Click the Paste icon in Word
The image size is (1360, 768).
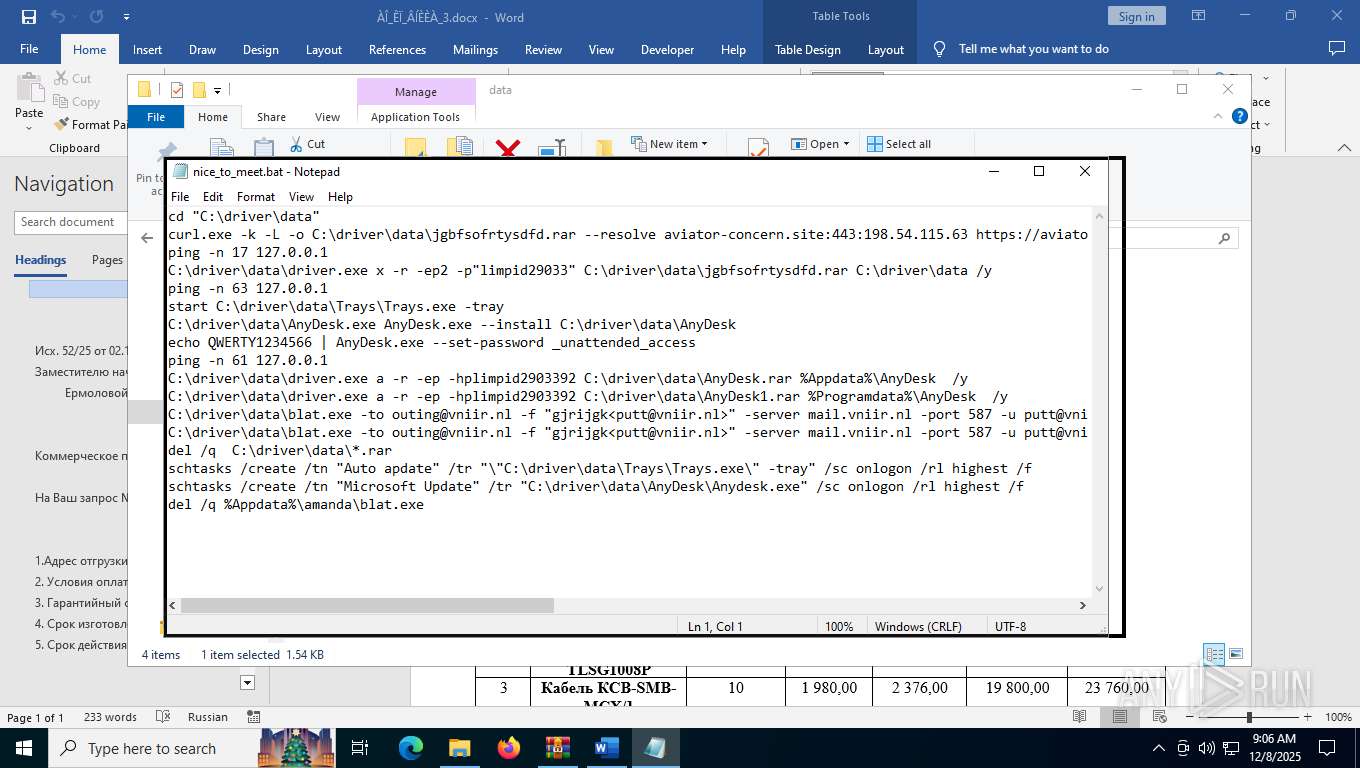(x=29, y=88)
